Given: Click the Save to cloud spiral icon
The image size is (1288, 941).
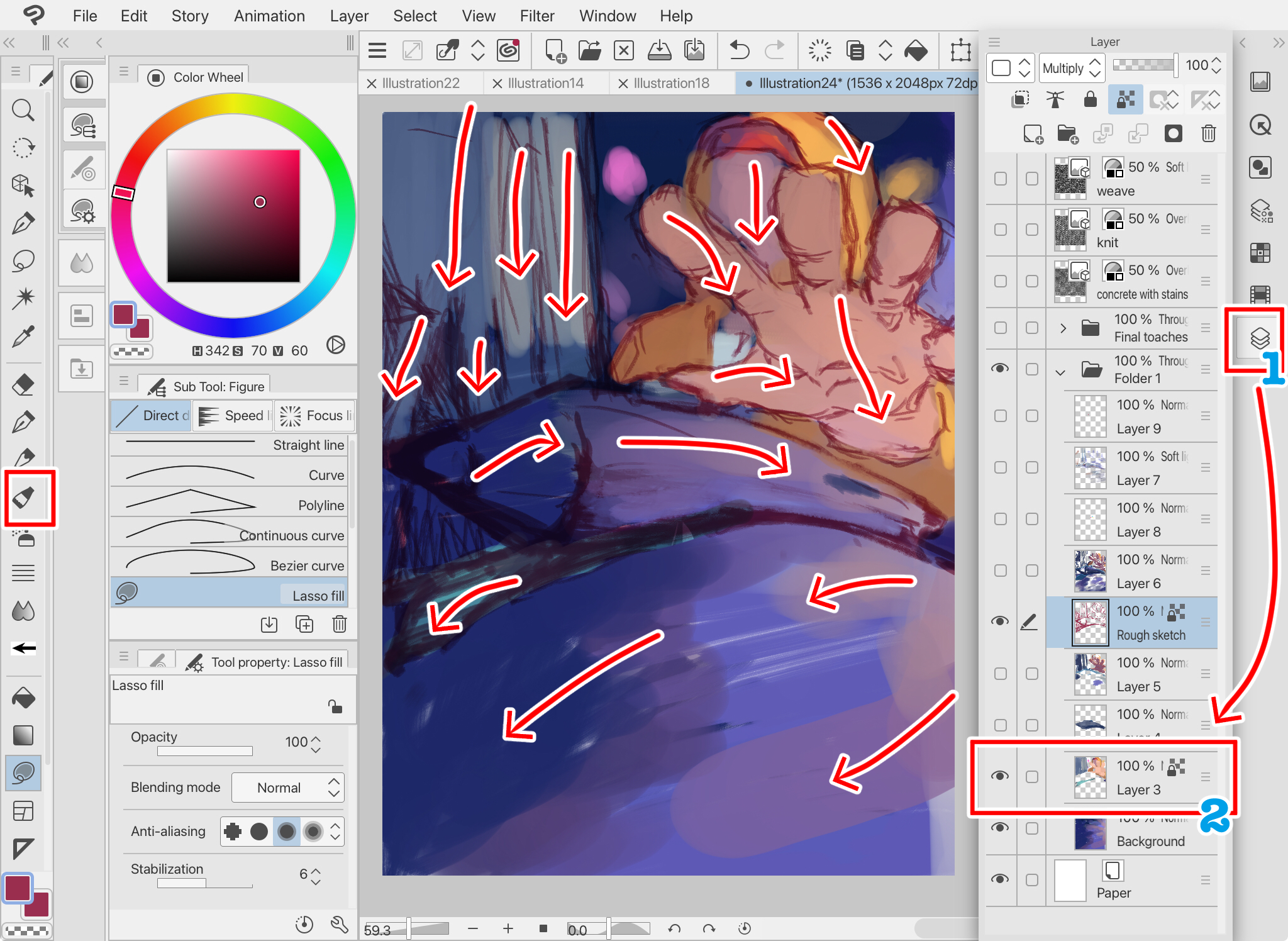Looking at the screenshot, I should (x=508, y=50).
